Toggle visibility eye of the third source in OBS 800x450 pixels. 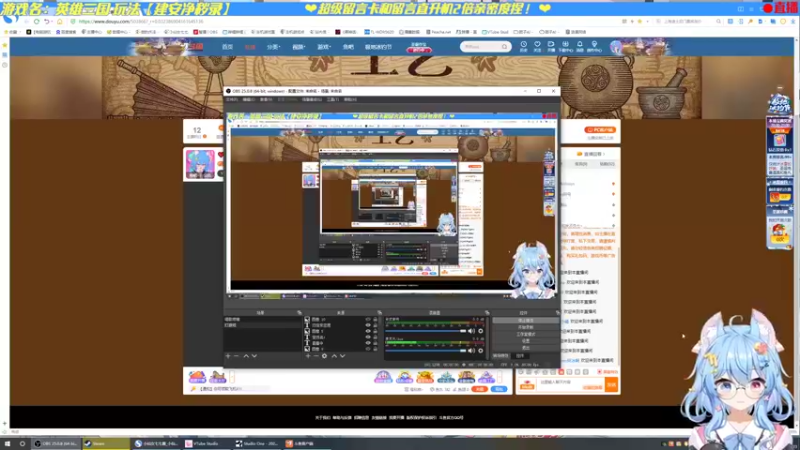pyautogui.click(x=368, y=331)
